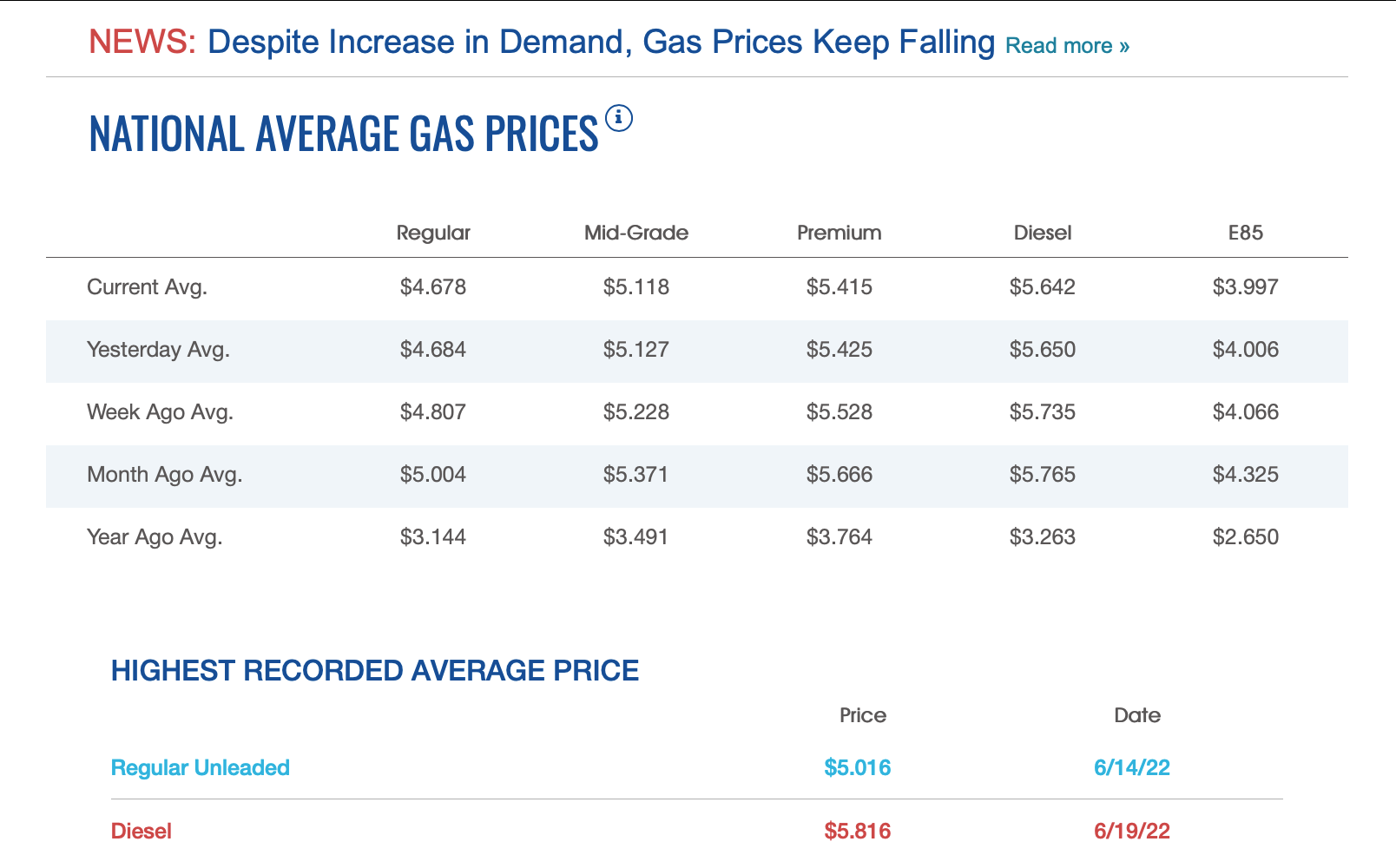Click the Diesel column header
This screenshot has width=1396, height=868.
click(1042, 233)
